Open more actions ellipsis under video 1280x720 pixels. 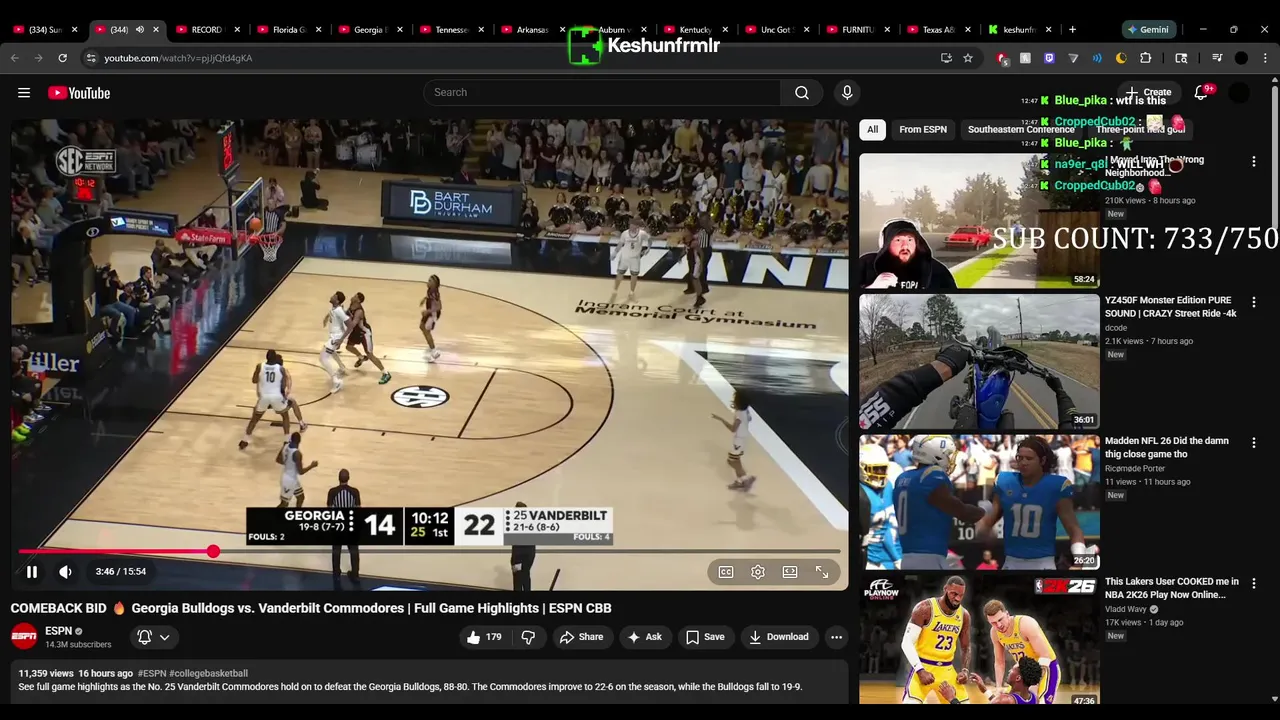(836, 637)
